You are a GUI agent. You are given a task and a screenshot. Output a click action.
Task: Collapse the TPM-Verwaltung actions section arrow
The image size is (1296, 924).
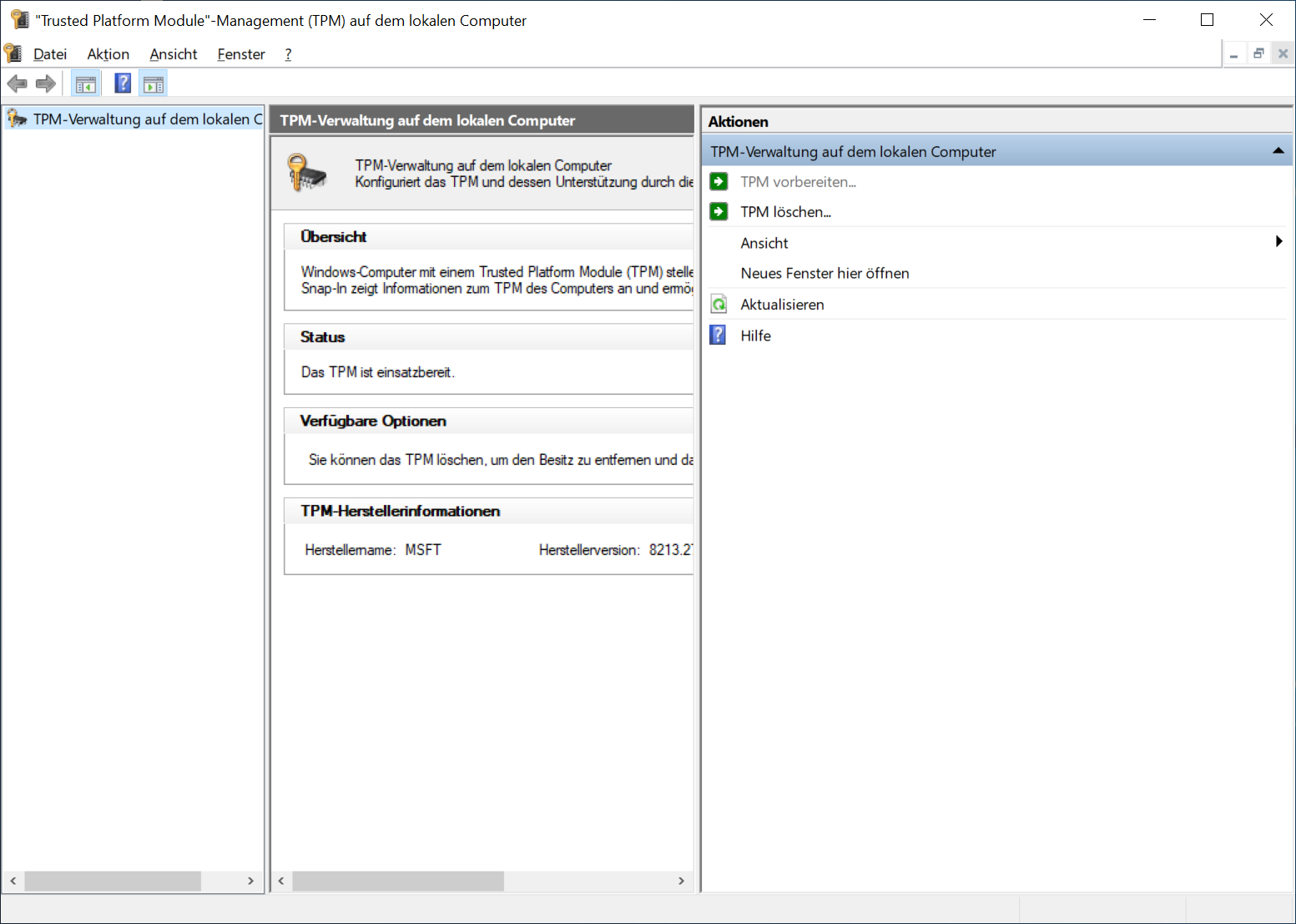[x=1278, y=151]
